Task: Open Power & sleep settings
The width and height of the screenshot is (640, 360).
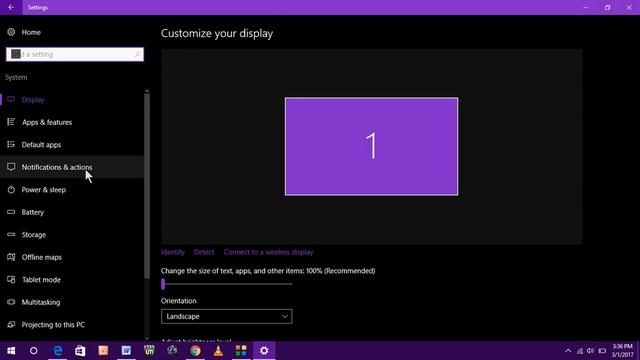Action: (72, 189)
